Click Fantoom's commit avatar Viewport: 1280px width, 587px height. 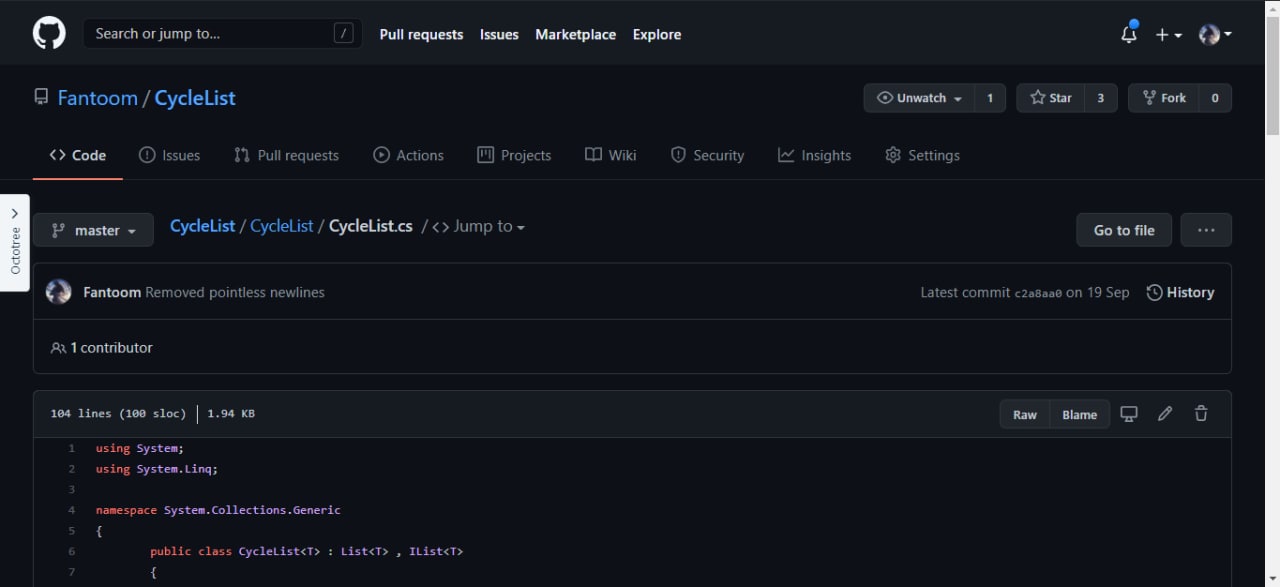pyautogui.click(x=58, y=292)
